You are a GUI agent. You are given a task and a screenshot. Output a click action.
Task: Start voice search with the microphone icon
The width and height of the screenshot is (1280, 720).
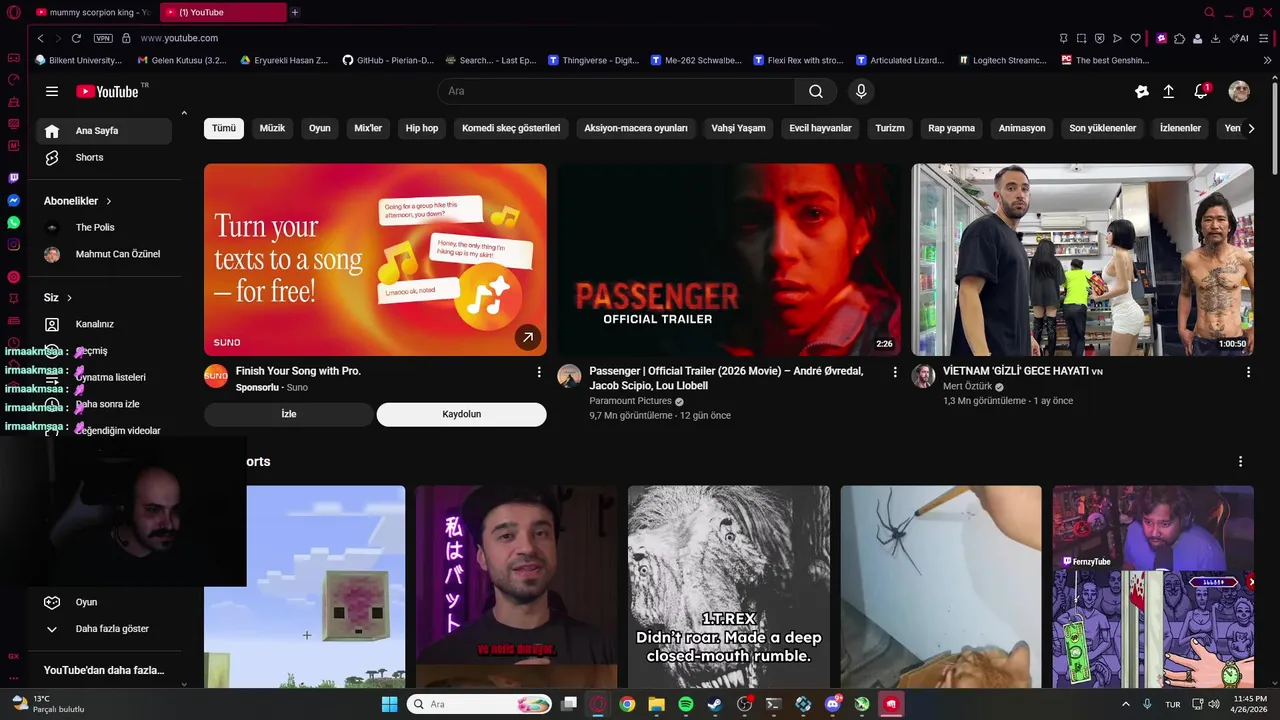point(861,91)
